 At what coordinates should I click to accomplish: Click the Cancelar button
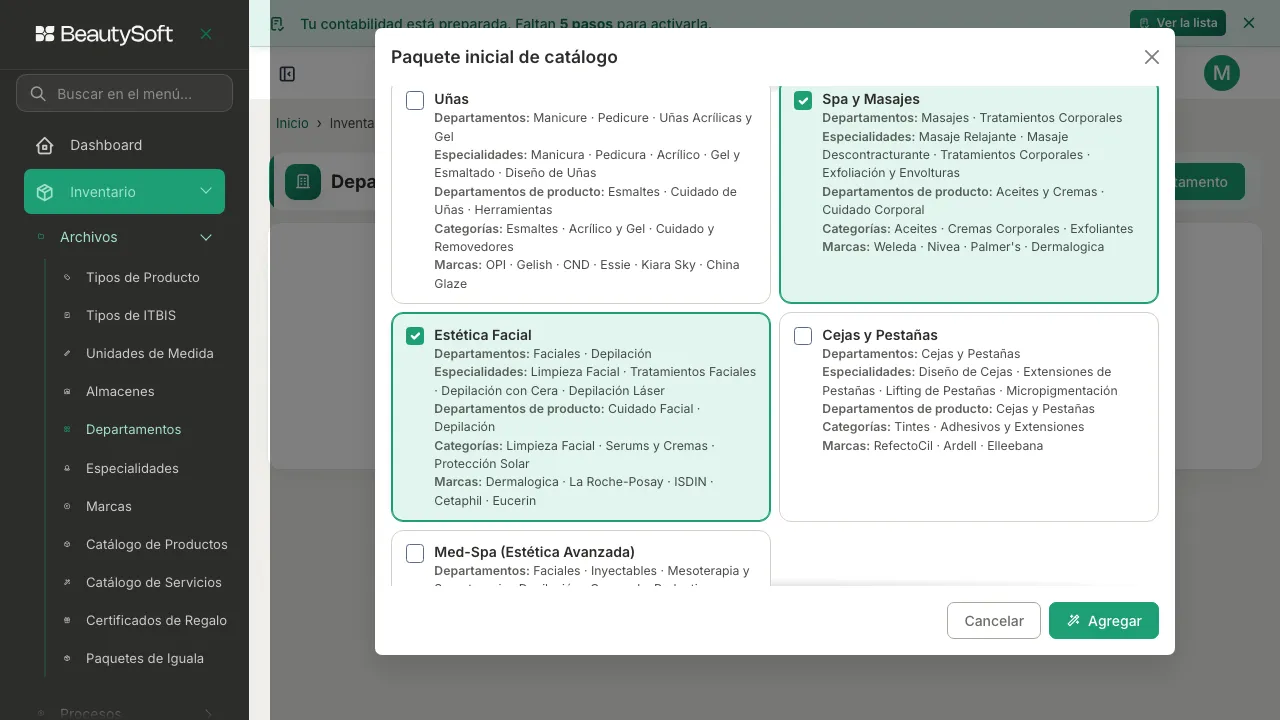[994, 620]
